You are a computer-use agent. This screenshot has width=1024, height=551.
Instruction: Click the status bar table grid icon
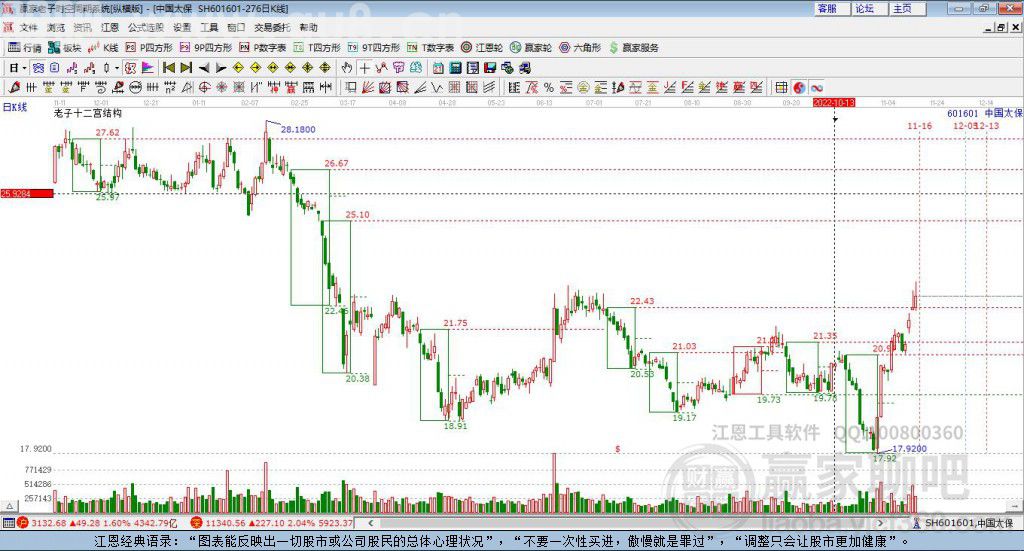click(8, 523)
